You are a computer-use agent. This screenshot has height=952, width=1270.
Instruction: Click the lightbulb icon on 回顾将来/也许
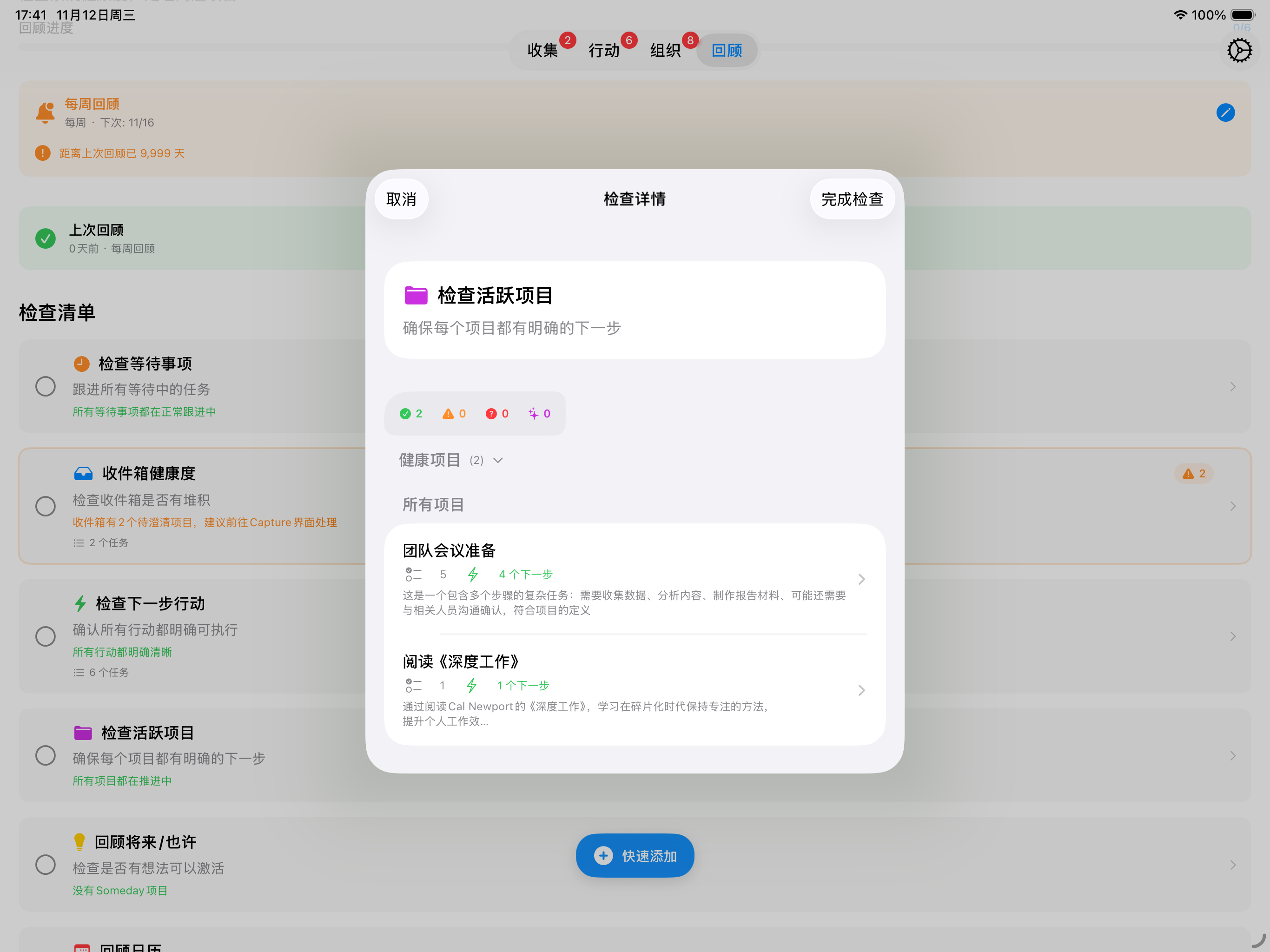(x=80, y=841)
